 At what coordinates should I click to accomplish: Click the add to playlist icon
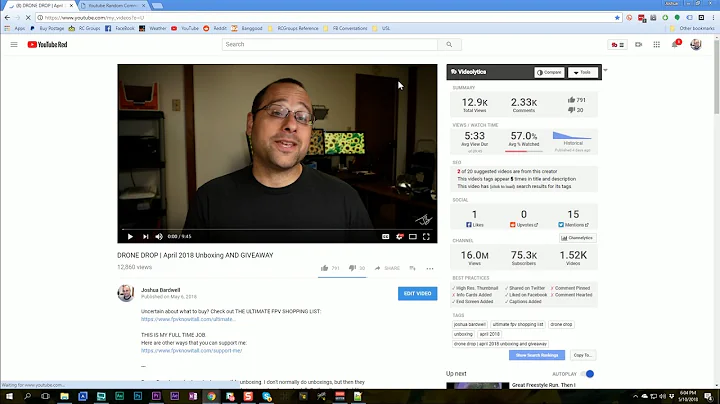[x=412, y=268]
